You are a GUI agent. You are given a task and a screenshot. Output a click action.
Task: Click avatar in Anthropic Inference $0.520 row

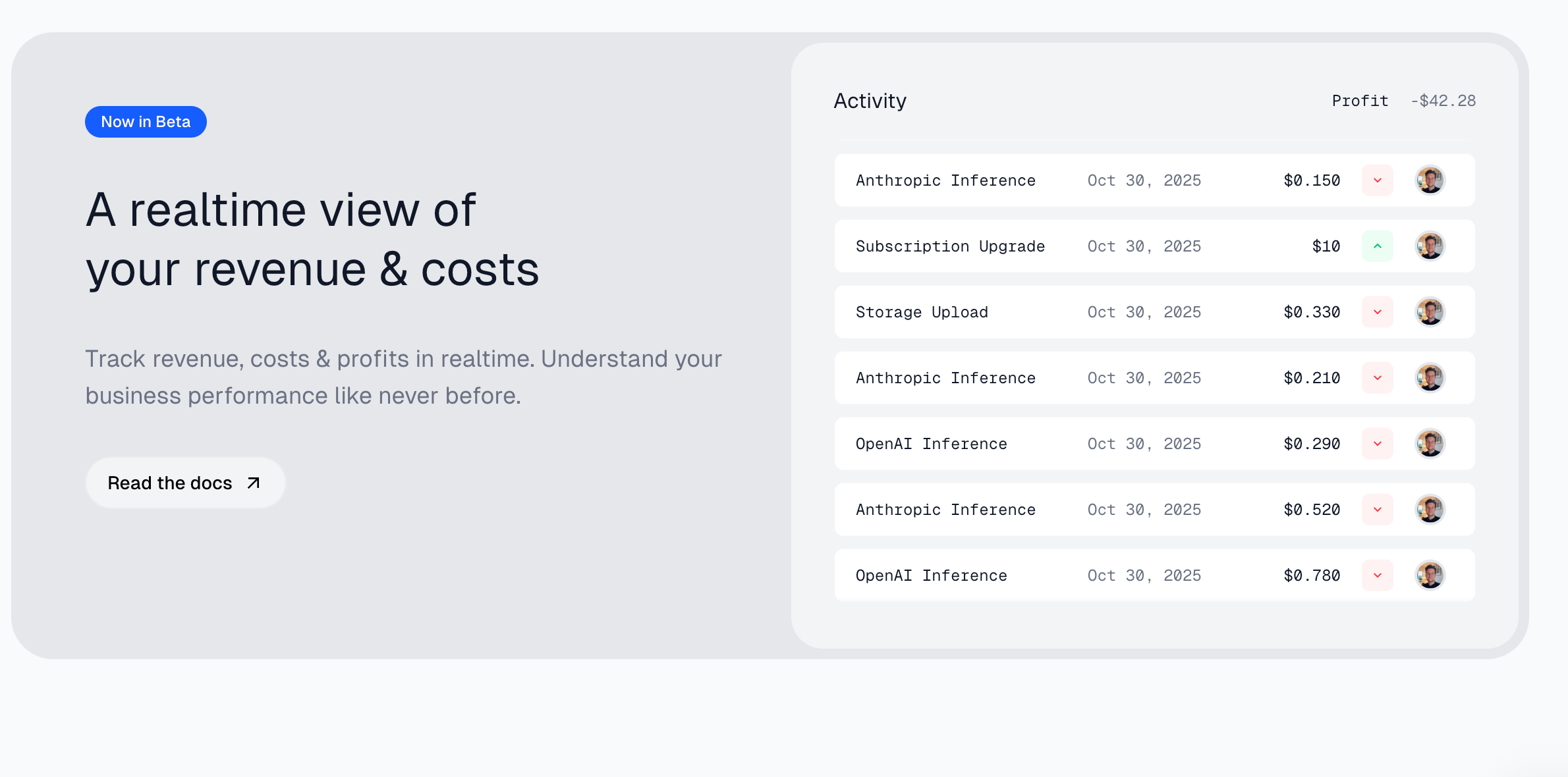click(1430, 510)
